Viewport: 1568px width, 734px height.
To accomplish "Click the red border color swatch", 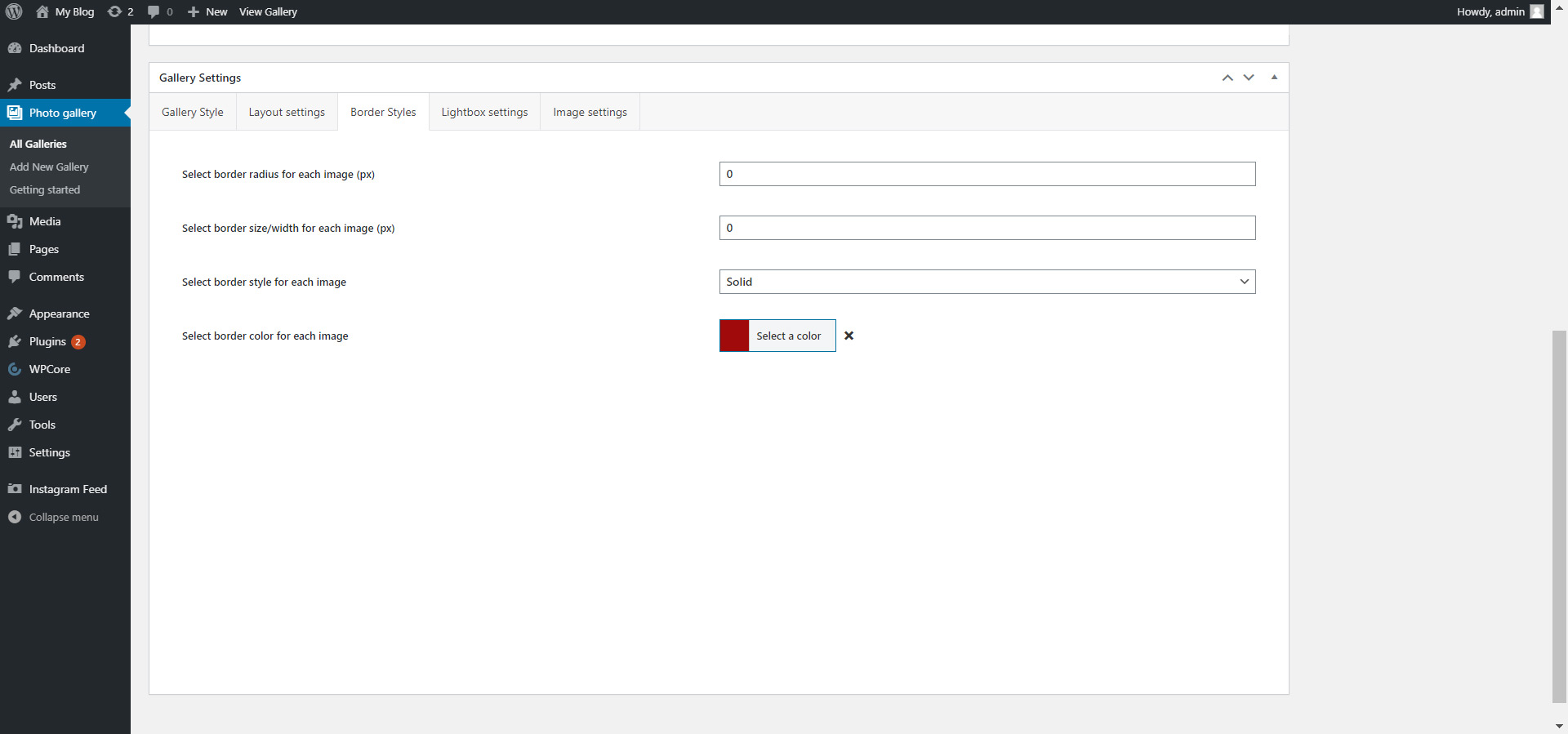I will click(x=734, y=336).
